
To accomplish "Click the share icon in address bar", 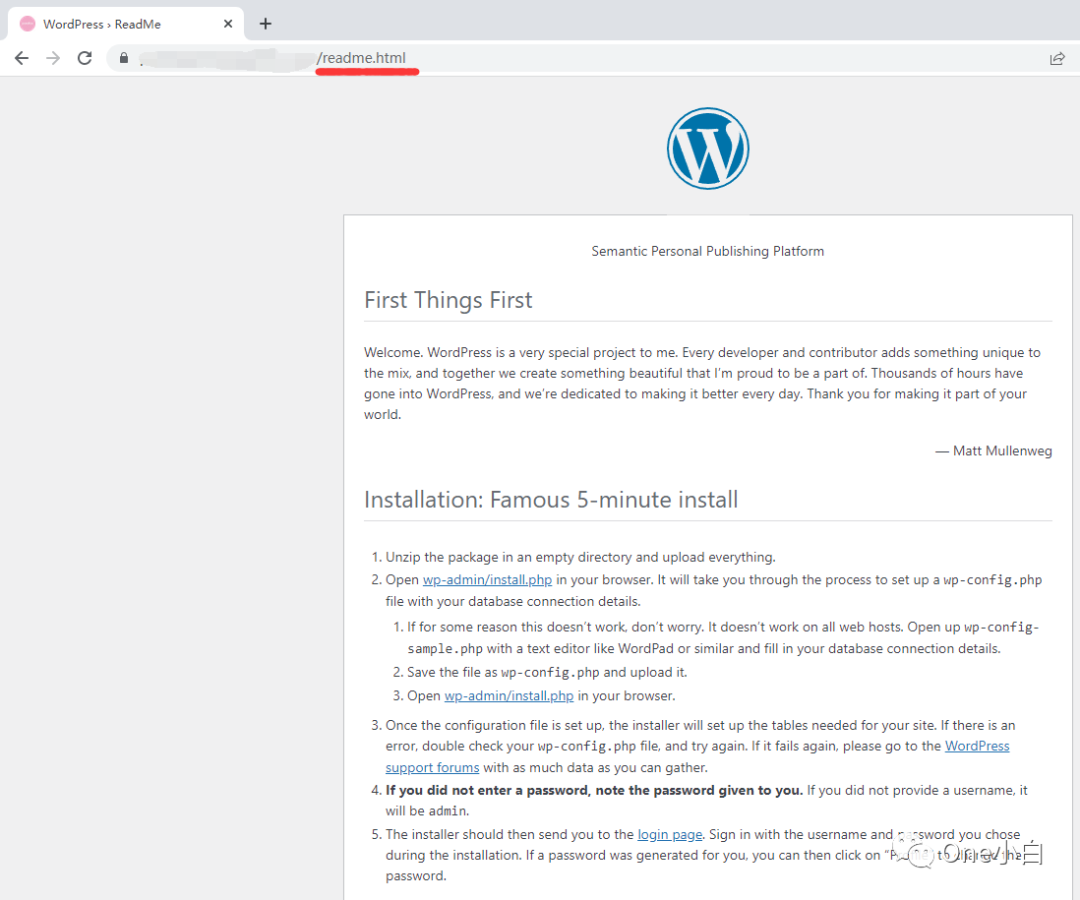I will 1057,59.
